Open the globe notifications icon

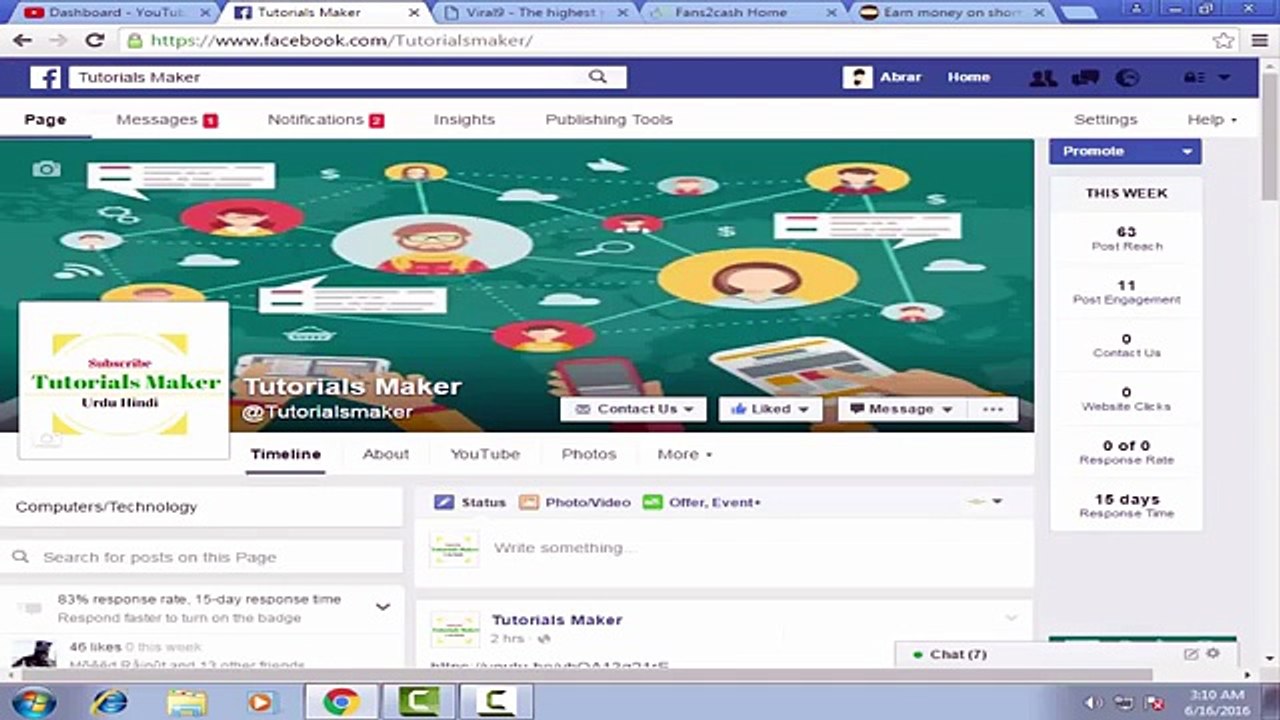(x=1127, y=77)
